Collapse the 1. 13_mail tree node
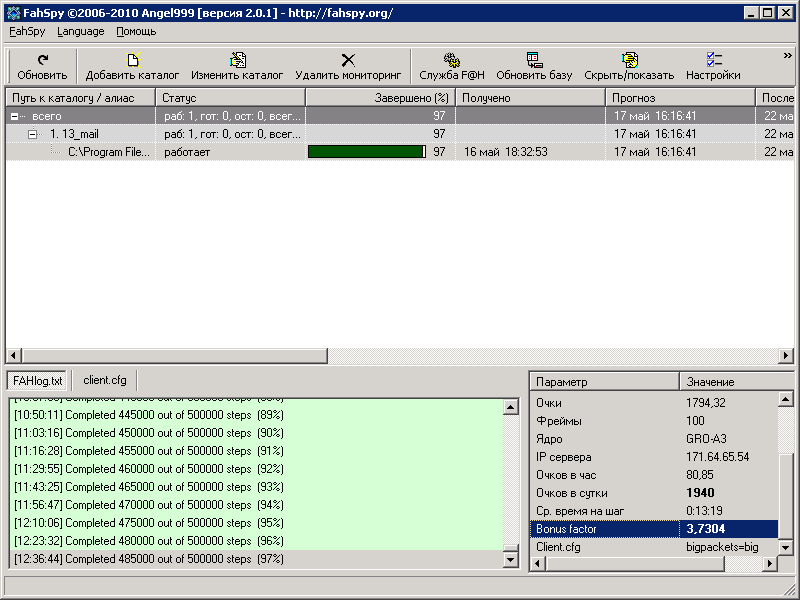This screenshot has height=600, width=800. pos(33,134)
